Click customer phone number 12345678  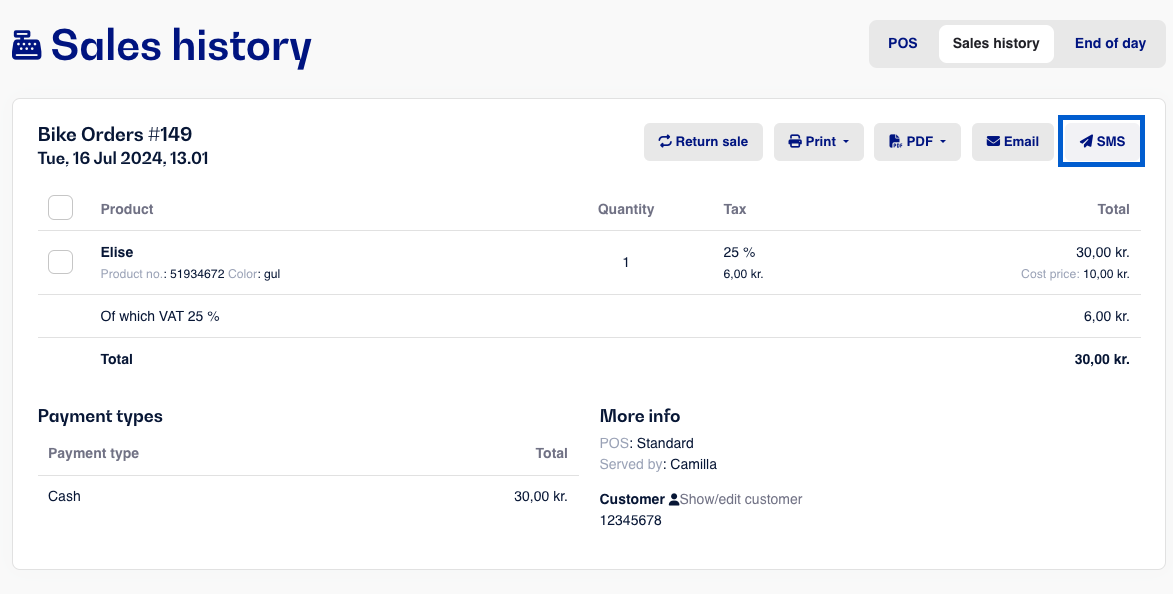click(631, 520)
